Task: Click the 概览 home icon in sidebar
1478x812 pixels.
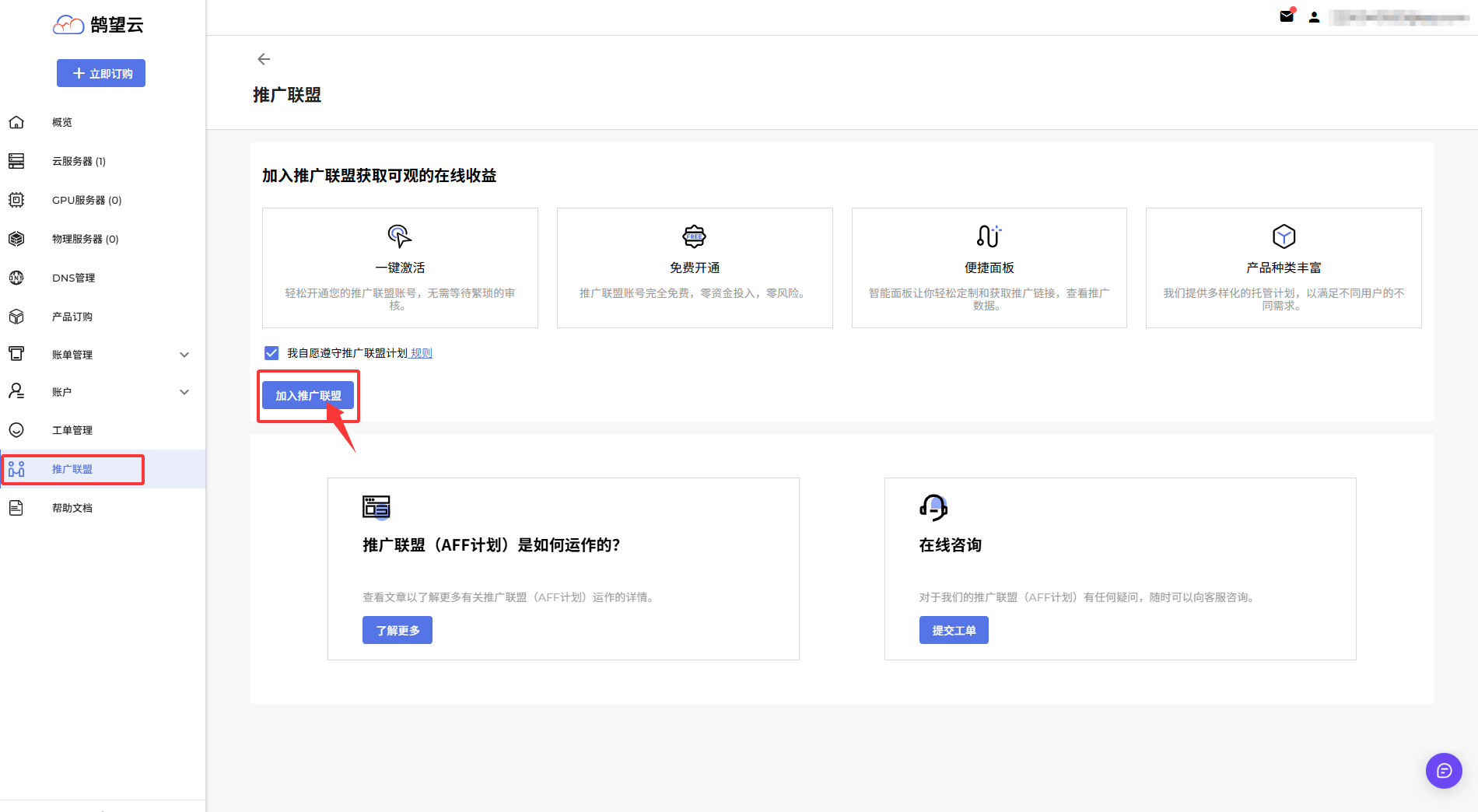Action: click(16, 122)
